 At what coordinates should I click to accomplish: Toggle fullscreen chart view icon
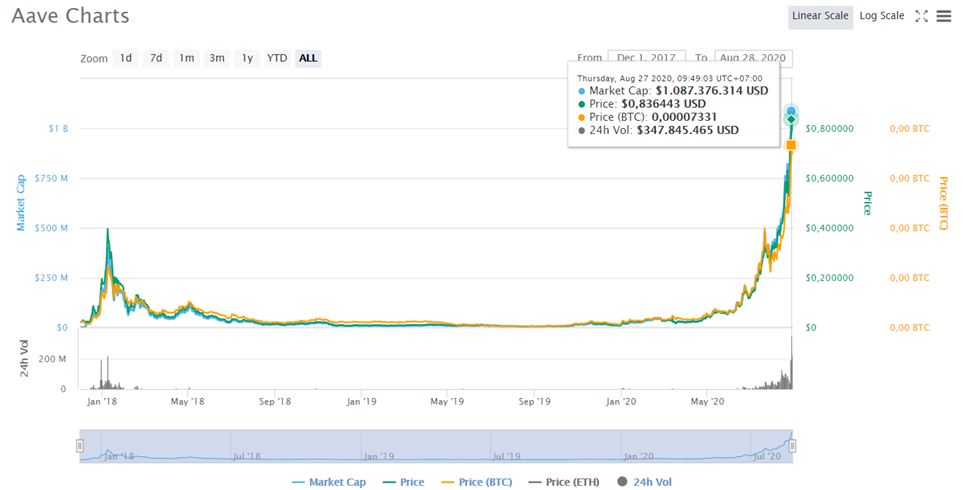(x=921, y=17)
